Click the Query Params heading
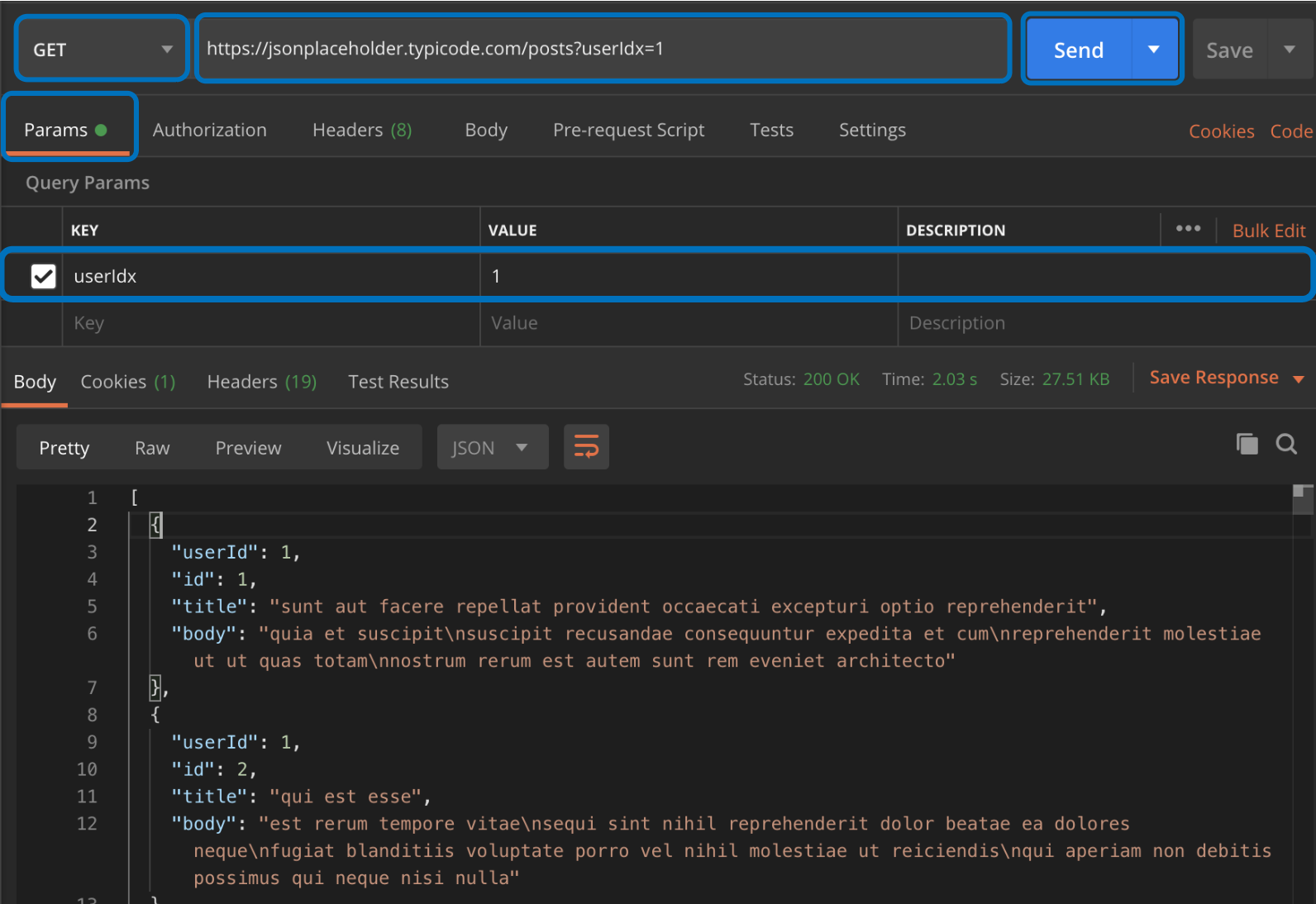Screen dimensions: 1316x904 [88, 183]
